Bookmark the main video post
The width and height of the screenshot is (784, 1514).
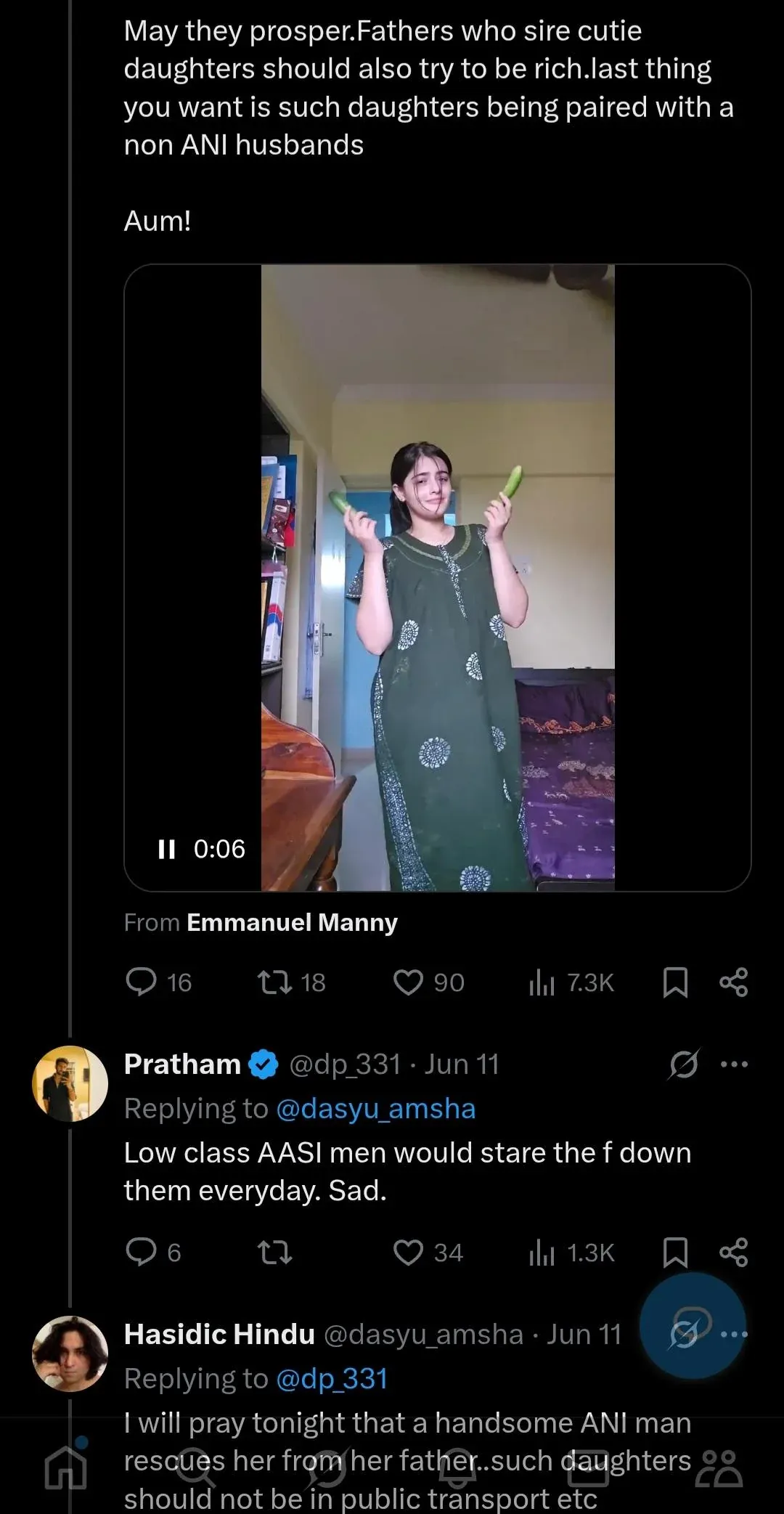pyautogui.click(x=675, y=982)
